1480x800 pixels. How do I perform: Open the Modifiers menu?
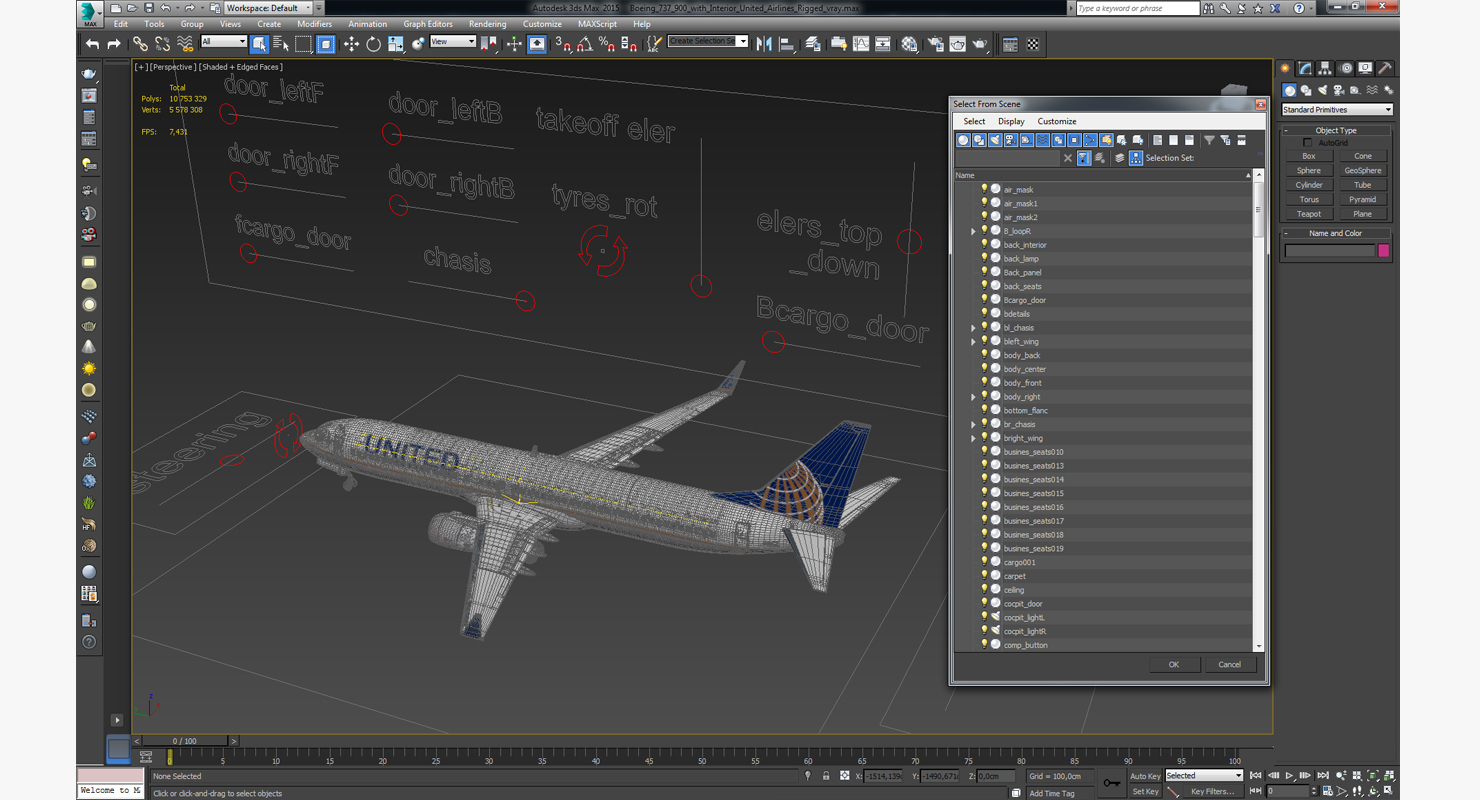[x=314, y=24]
